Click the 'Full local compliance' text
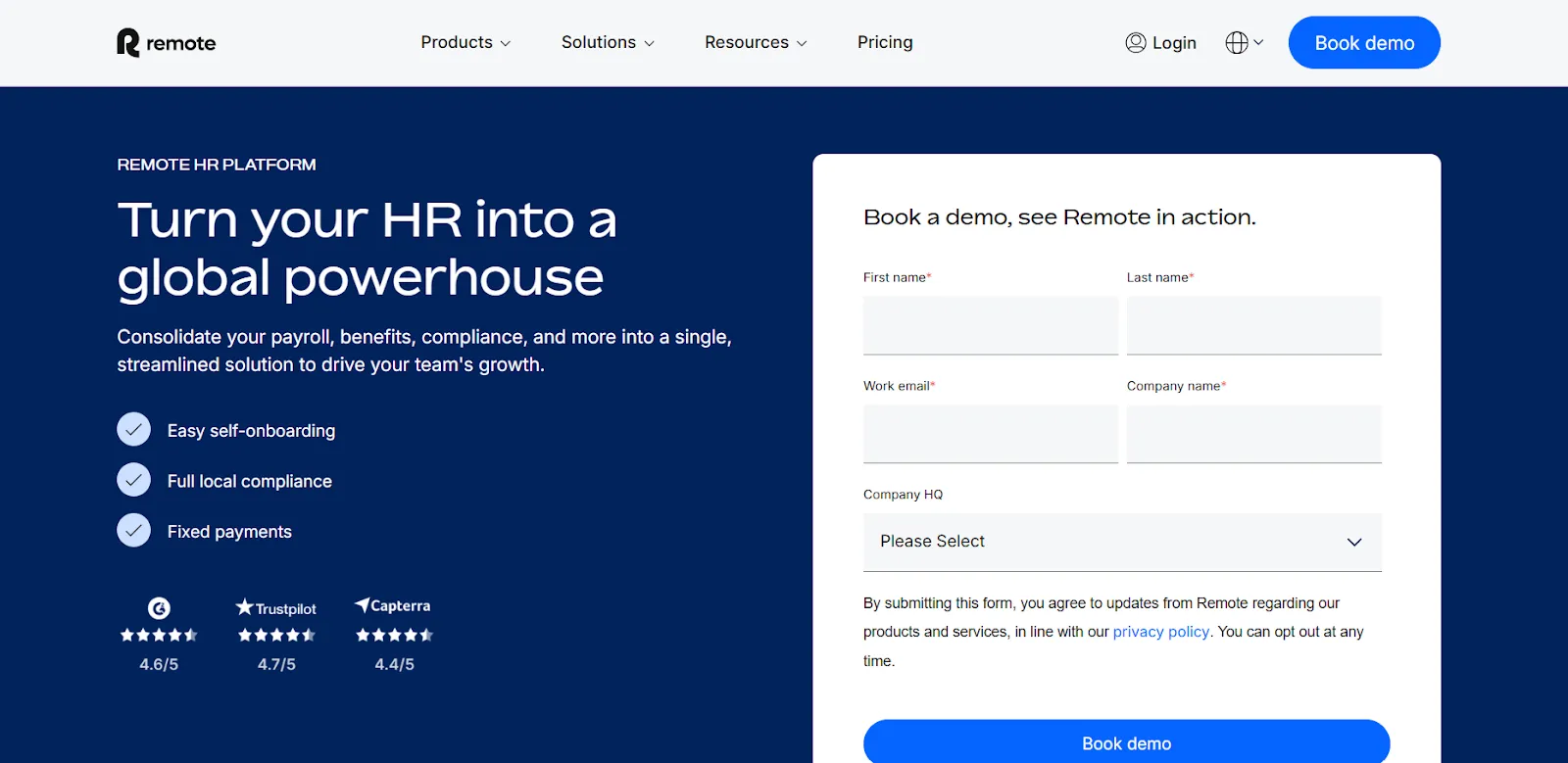This screenshot has width=1568, height=763. coord(250,481)
